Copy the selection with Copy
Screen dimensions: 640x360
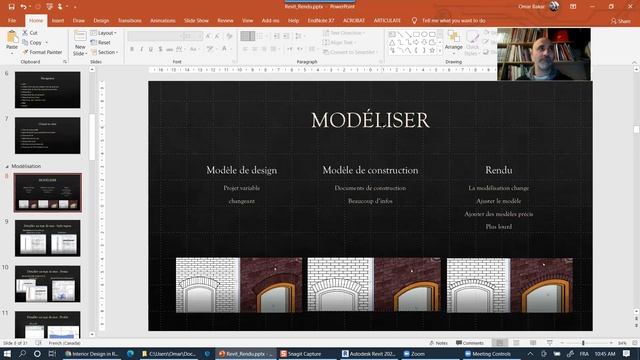[32, 42]
